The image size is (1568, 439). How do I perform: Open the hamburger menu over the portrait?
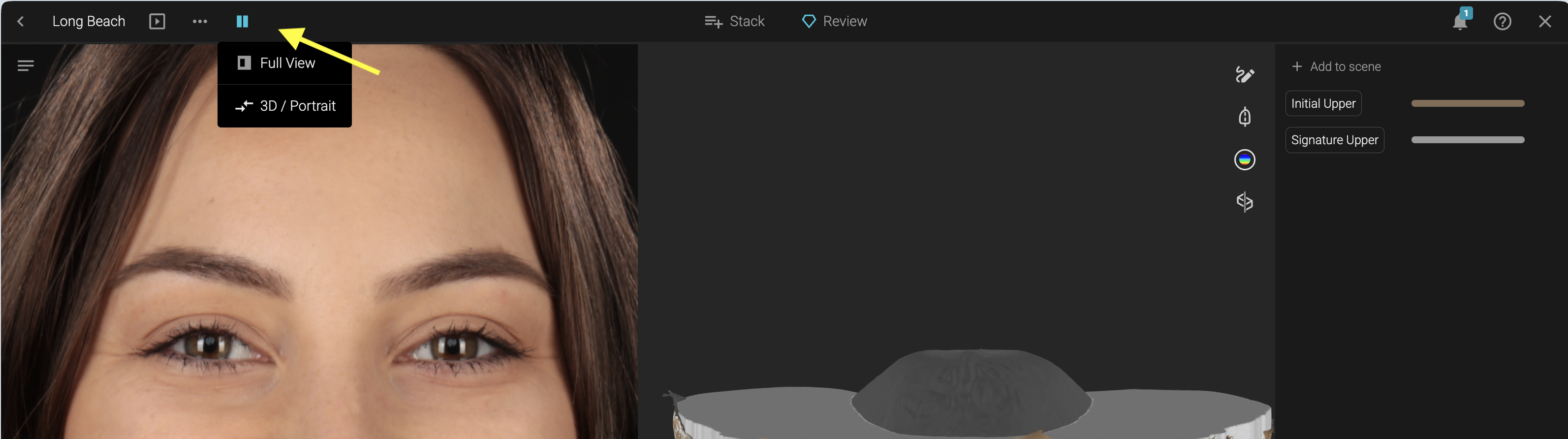[x=26, y=66]
